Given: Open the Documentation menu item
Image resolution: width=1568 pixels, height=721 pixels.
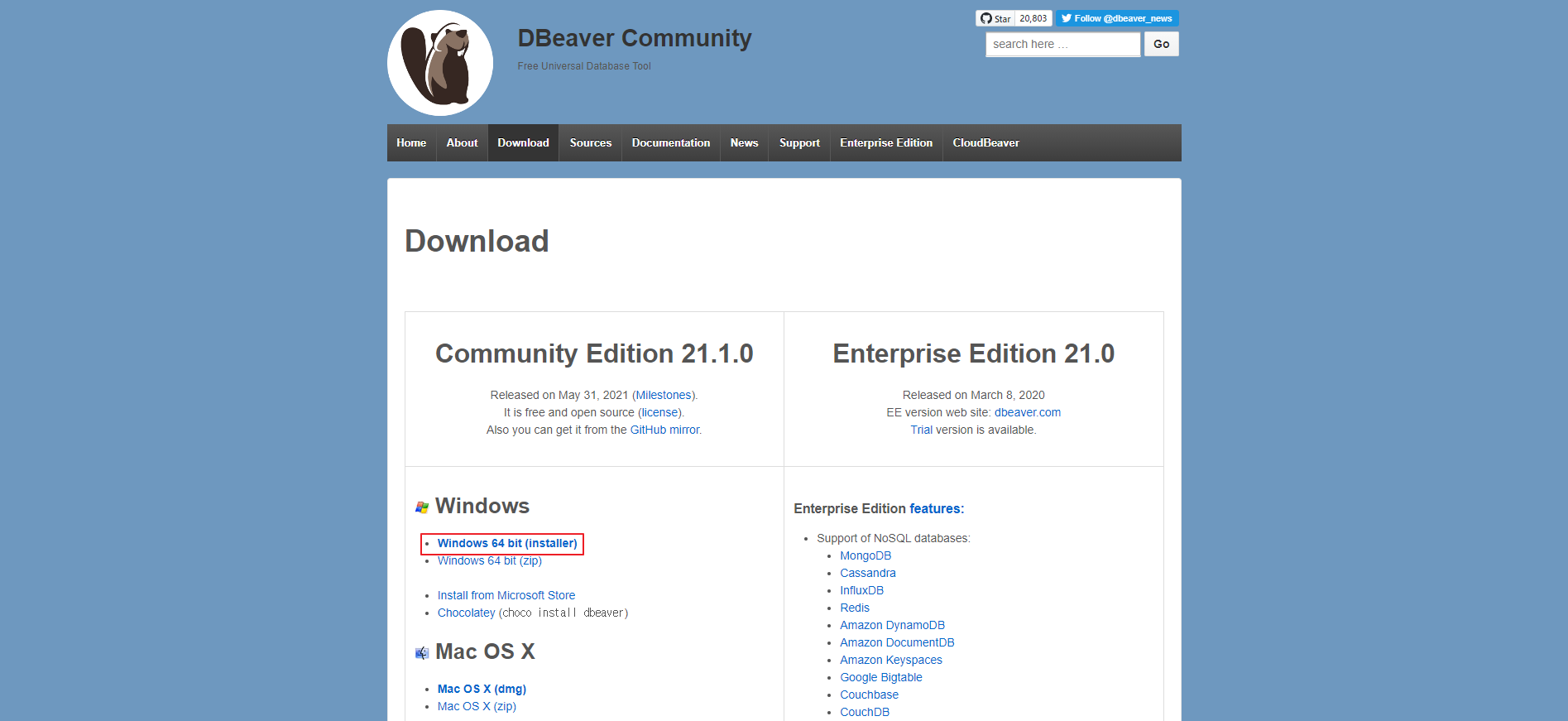Looking at the screenshot, I should click(x=671, y=142).
